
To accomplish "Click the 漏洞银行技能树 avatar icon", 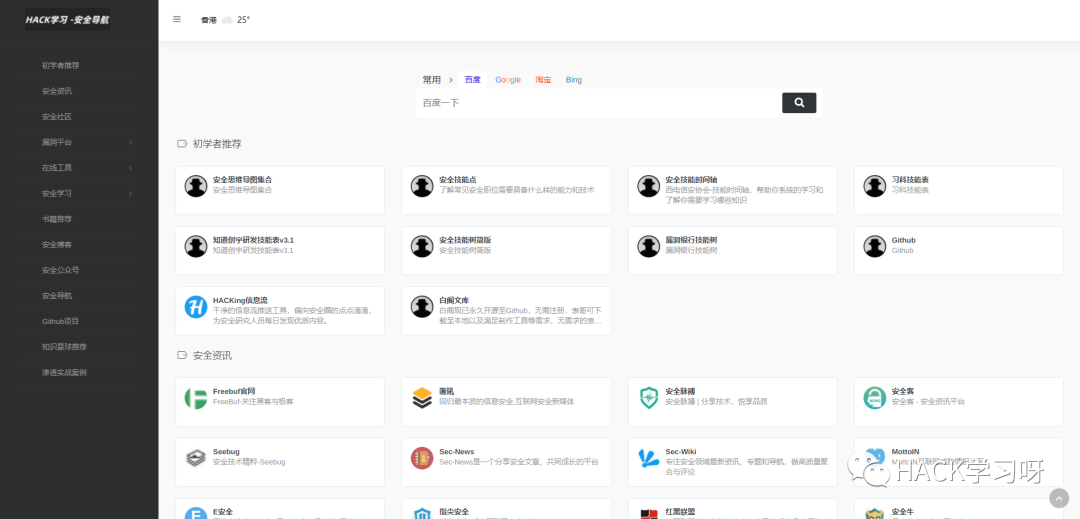I will tap(648, 246).
